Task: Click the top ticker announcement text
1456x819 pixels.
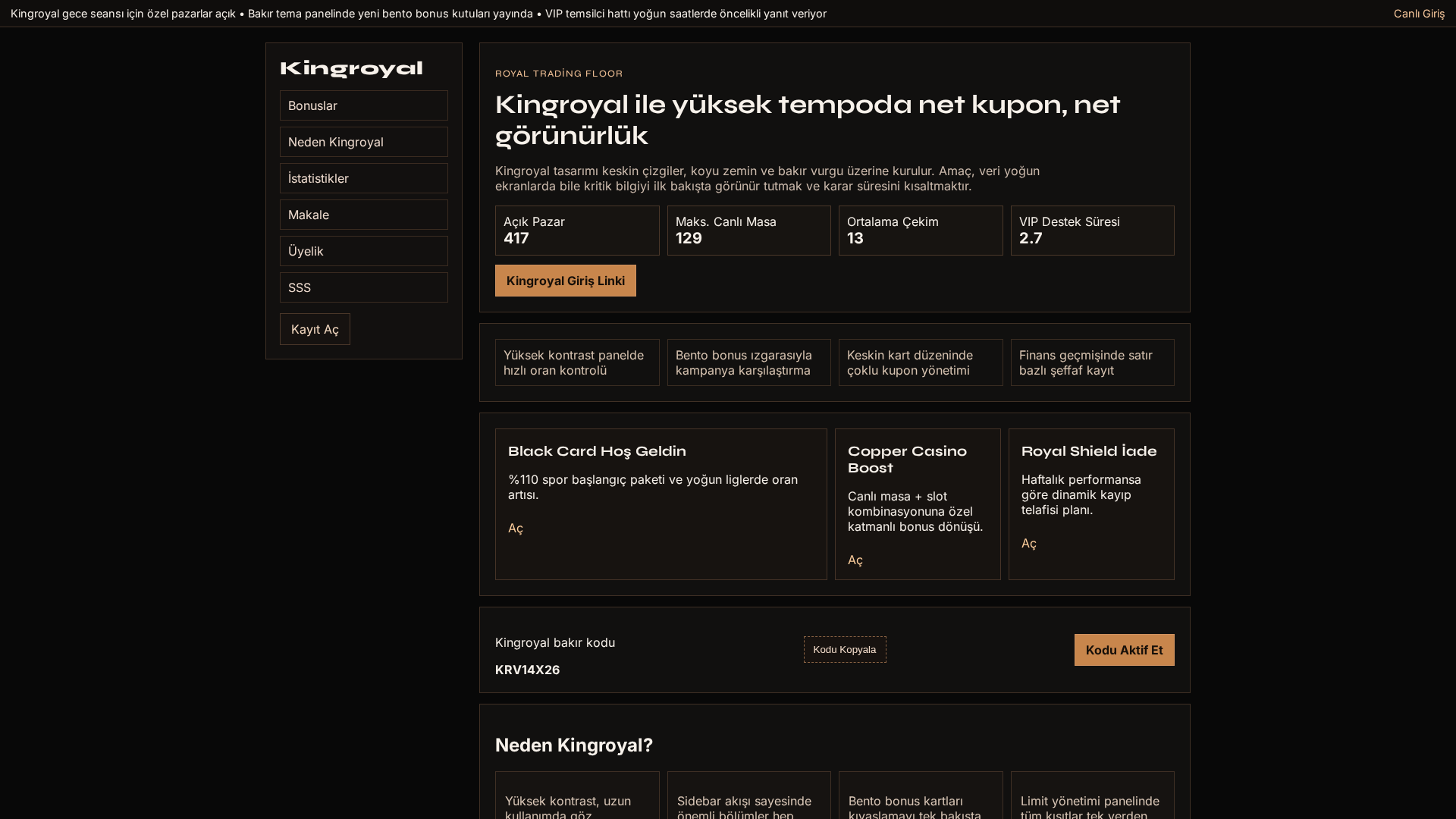Action: [419, 14]
